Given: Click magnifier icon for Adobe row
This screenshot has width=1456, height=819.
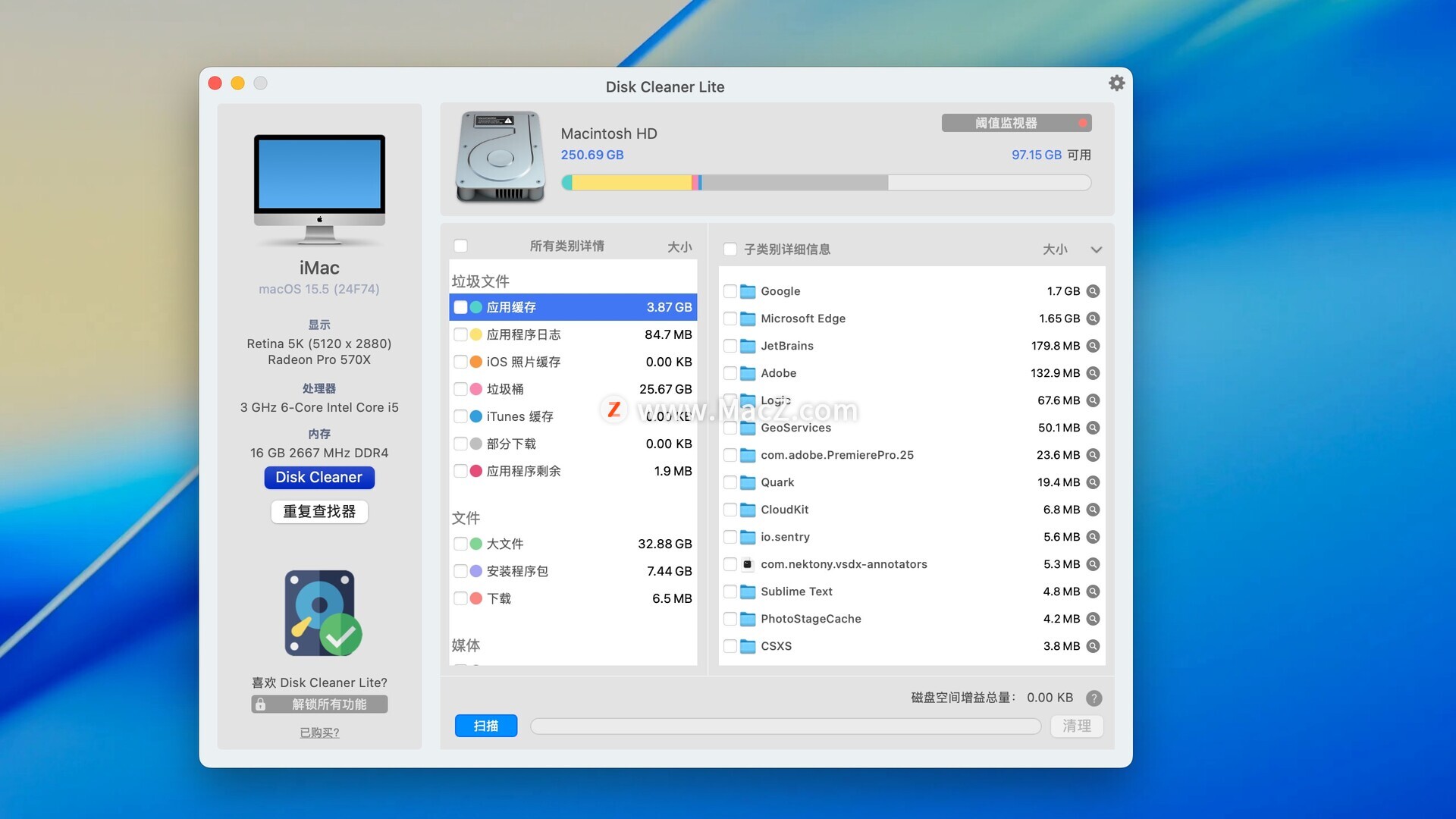Looking at the screenshot, I should coord(1093,373).
